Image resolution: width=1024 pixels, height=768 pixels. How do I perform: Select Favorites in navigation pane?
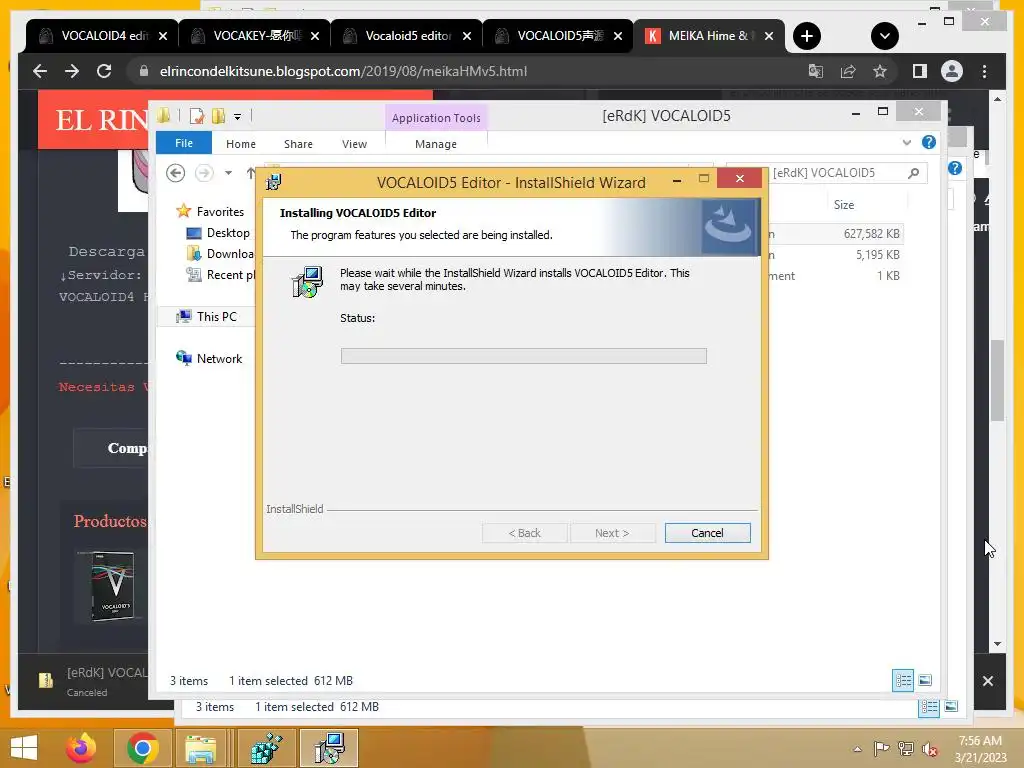tap(210, 212)
